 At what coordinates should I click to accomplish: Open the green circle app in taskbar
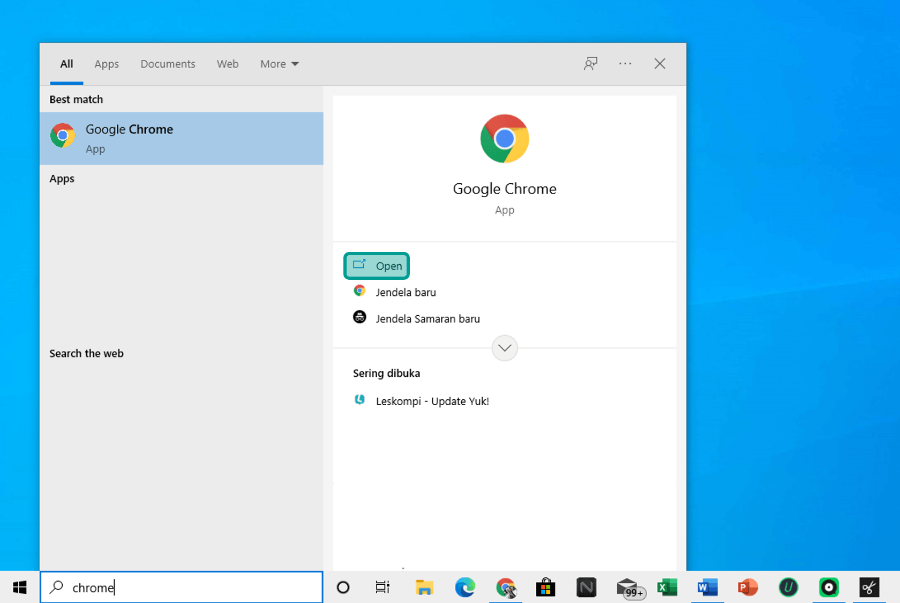coord(829,588)
